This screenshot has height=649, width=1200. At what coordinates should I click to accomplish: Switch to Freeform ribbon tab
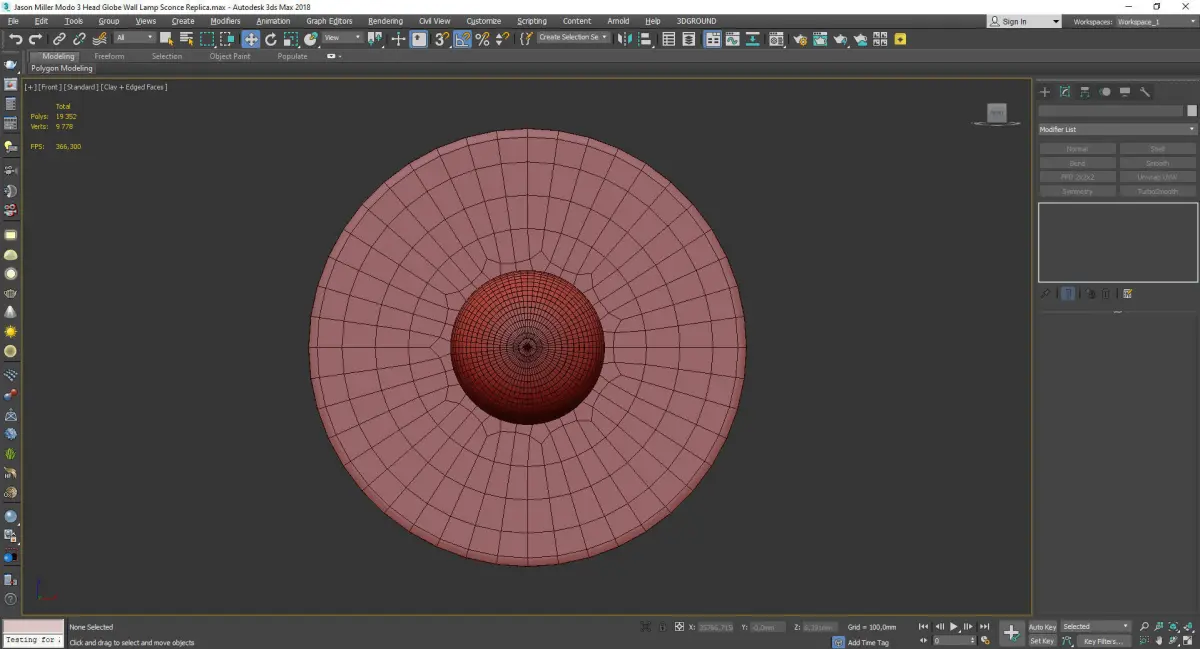tap(109, 56)
